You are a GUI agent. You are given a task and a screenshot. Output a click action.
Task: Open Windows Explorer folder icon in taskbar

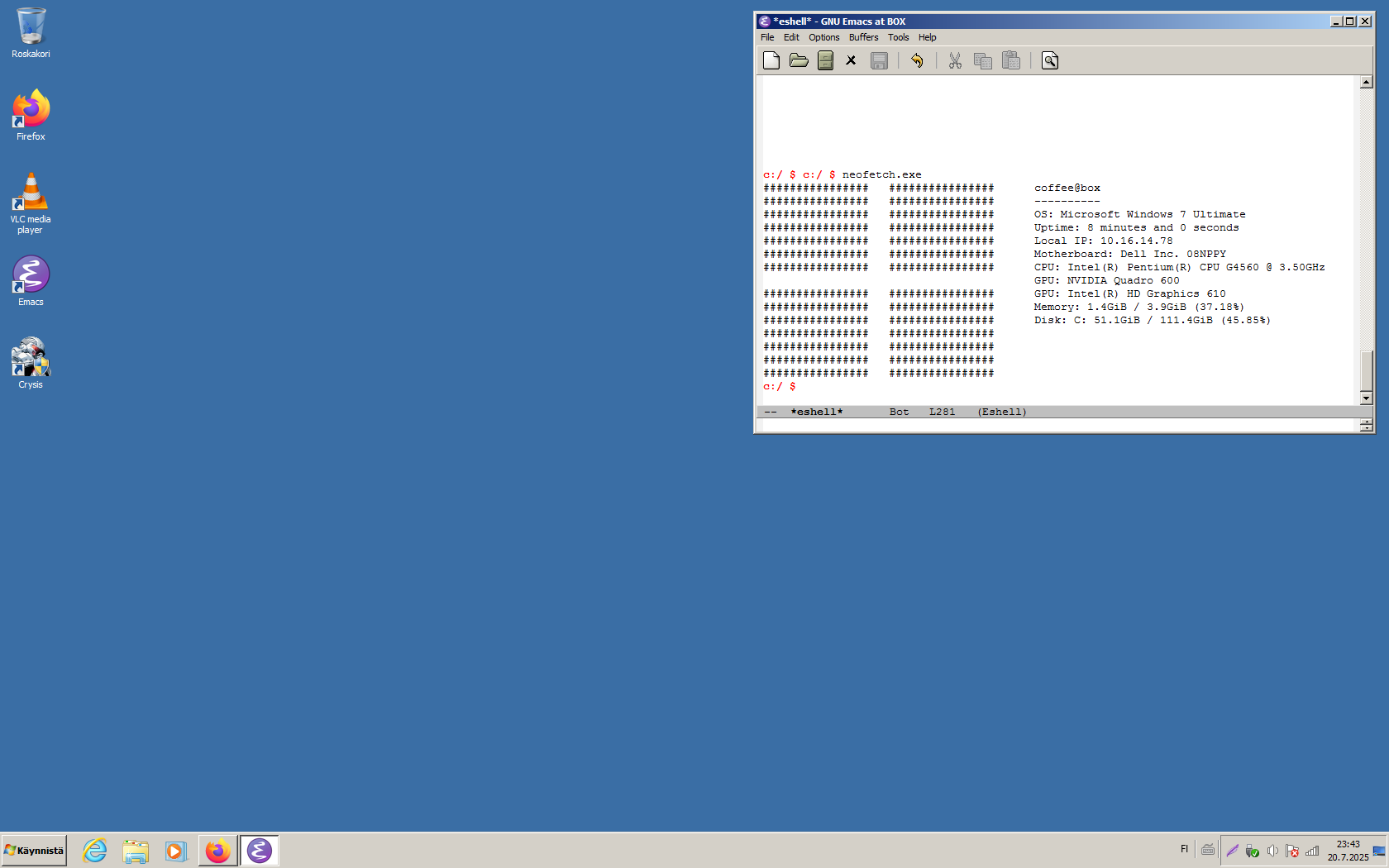[136, 851]
